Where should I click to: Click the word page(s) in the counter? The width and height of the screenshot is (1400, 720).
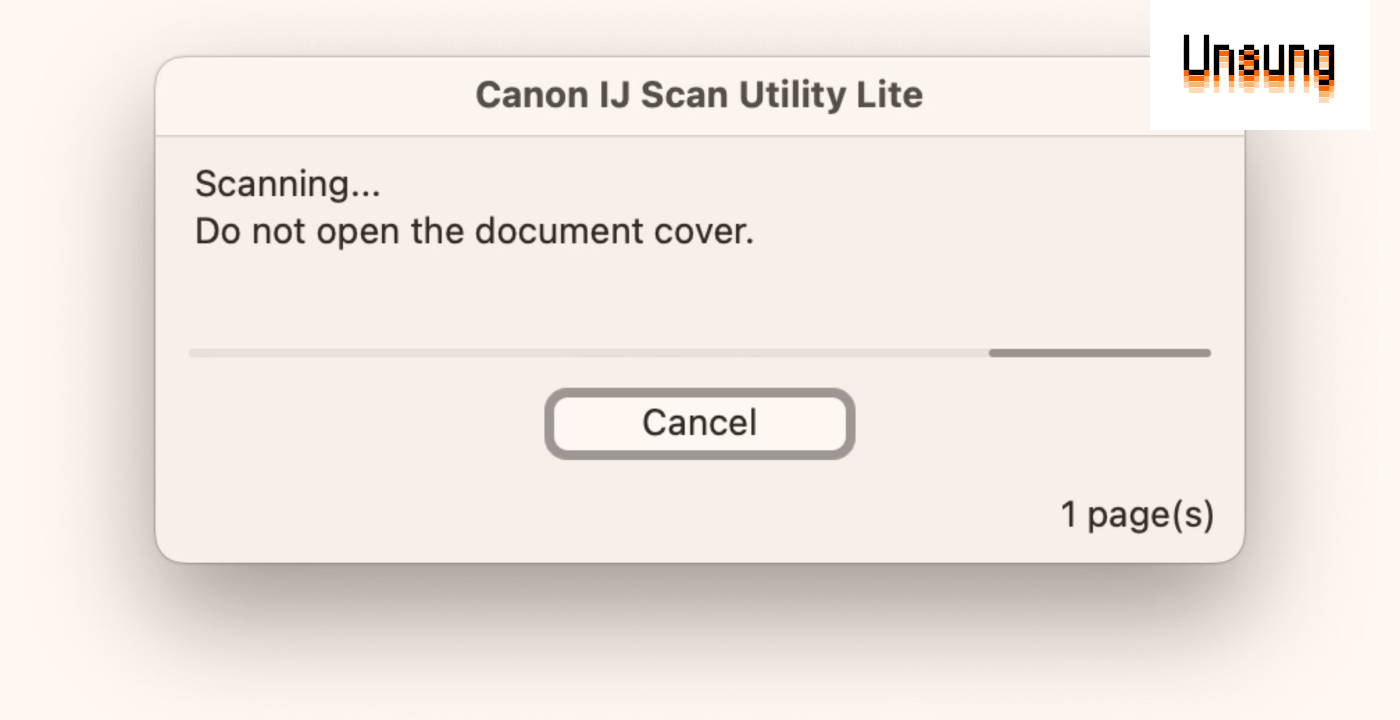[x=1151, y=516]
